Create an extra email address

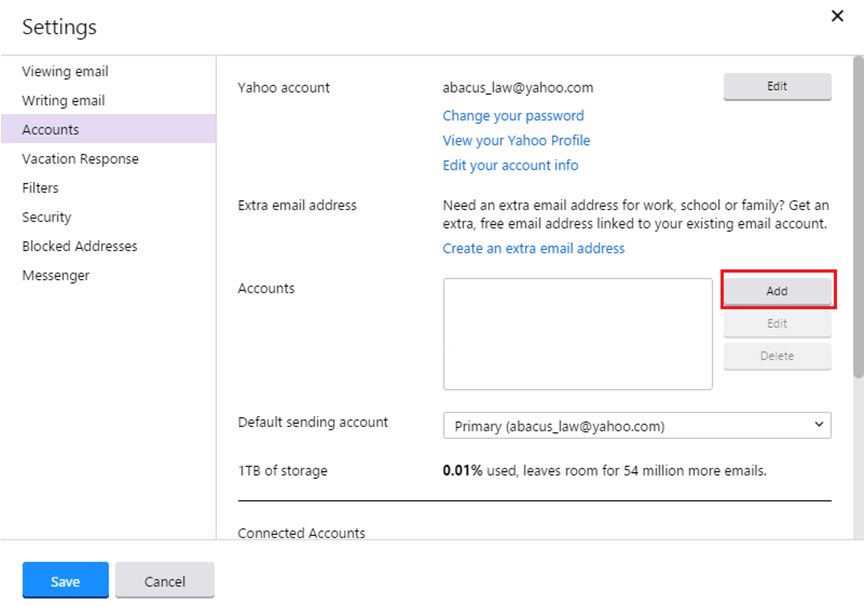[x=534, y=247]
